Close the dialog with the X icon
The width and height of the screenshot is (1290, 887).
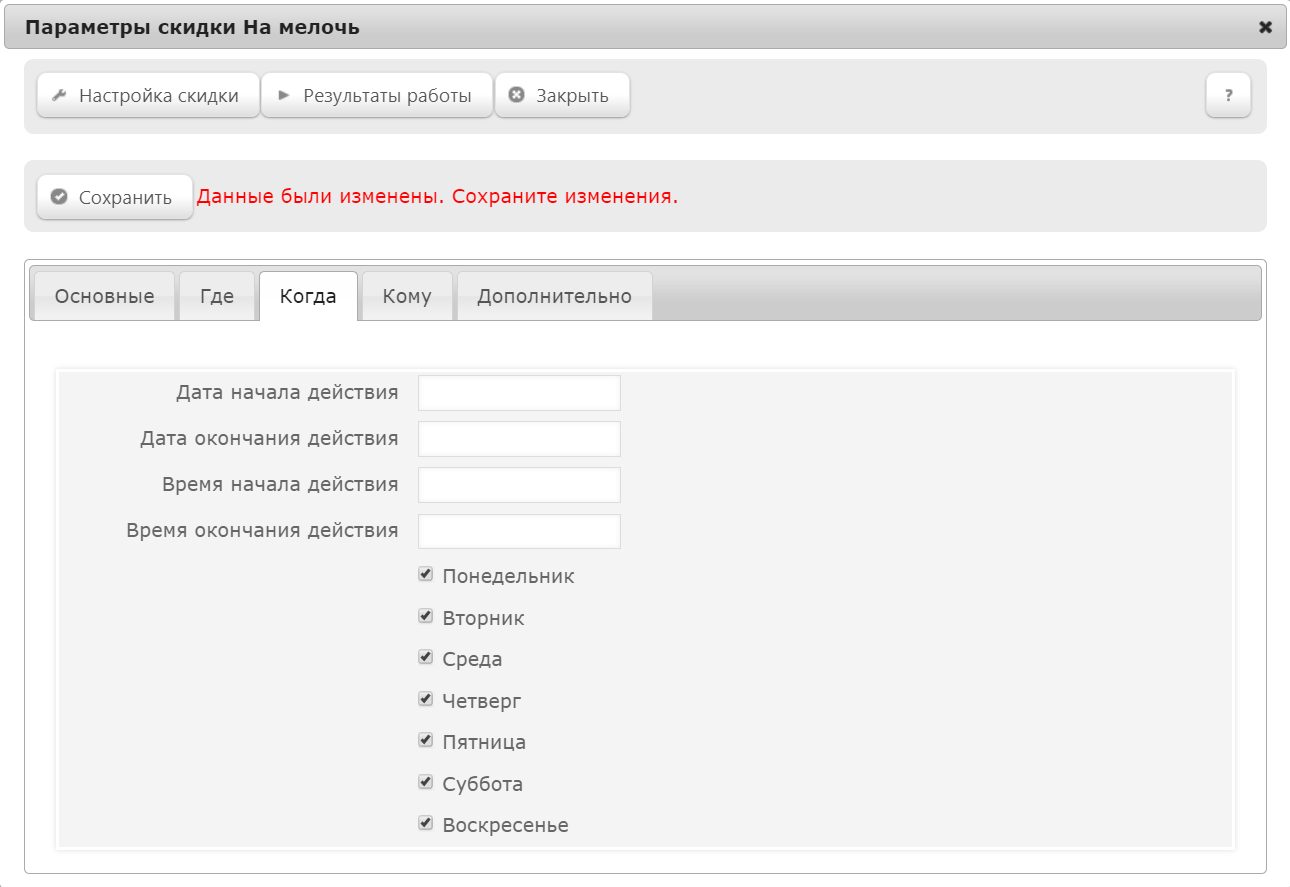point(1265,27)
